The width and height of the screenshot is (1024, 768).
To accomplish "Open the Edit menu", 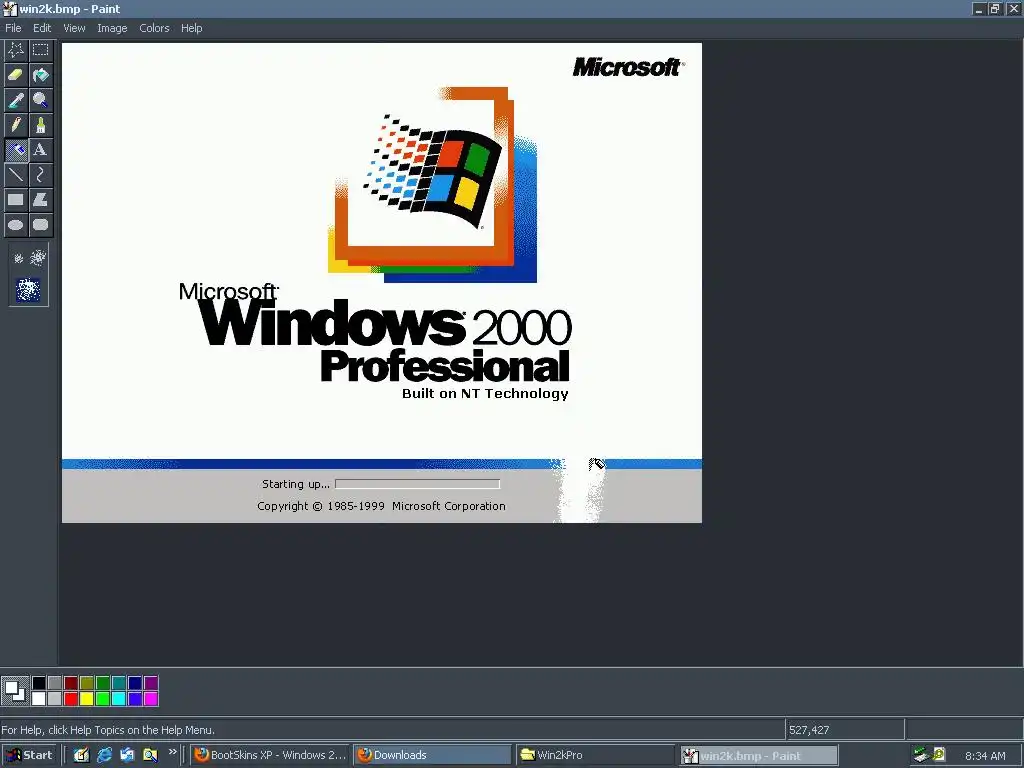I will 42,28.
